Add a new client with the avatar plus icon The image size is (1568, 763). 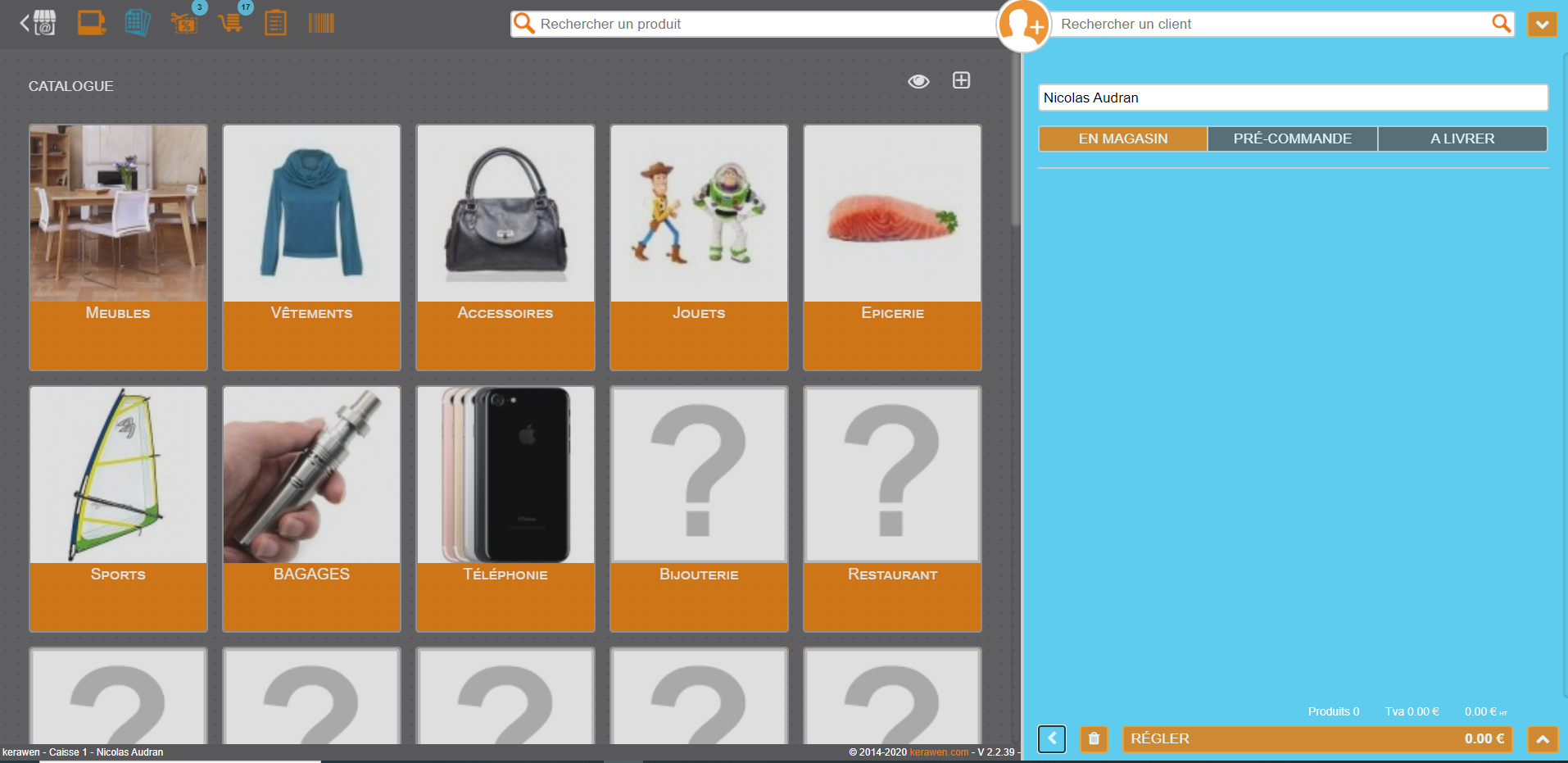tap(1023, 25)
